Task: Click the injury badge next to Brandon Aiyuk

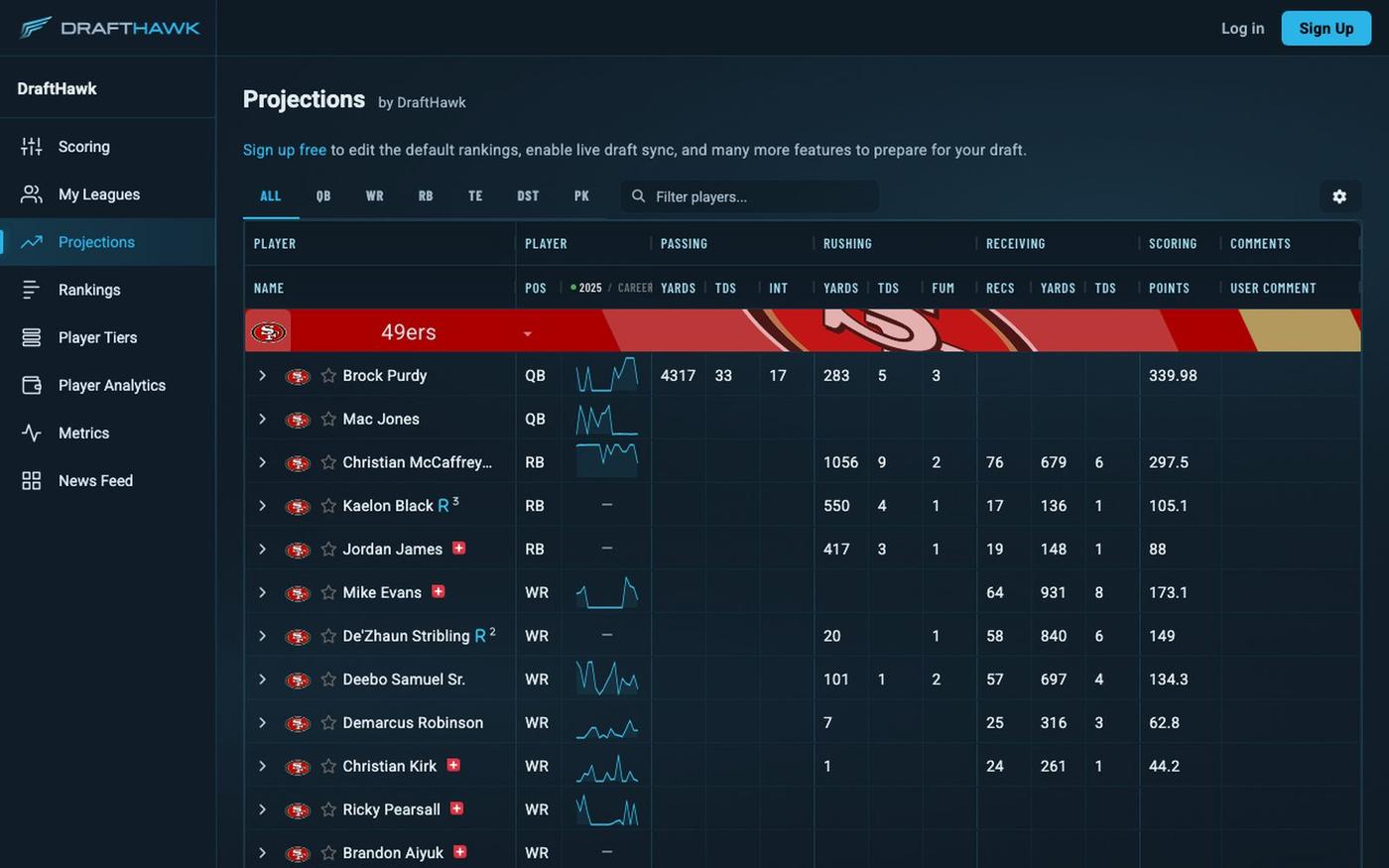Action: (459, 851)
